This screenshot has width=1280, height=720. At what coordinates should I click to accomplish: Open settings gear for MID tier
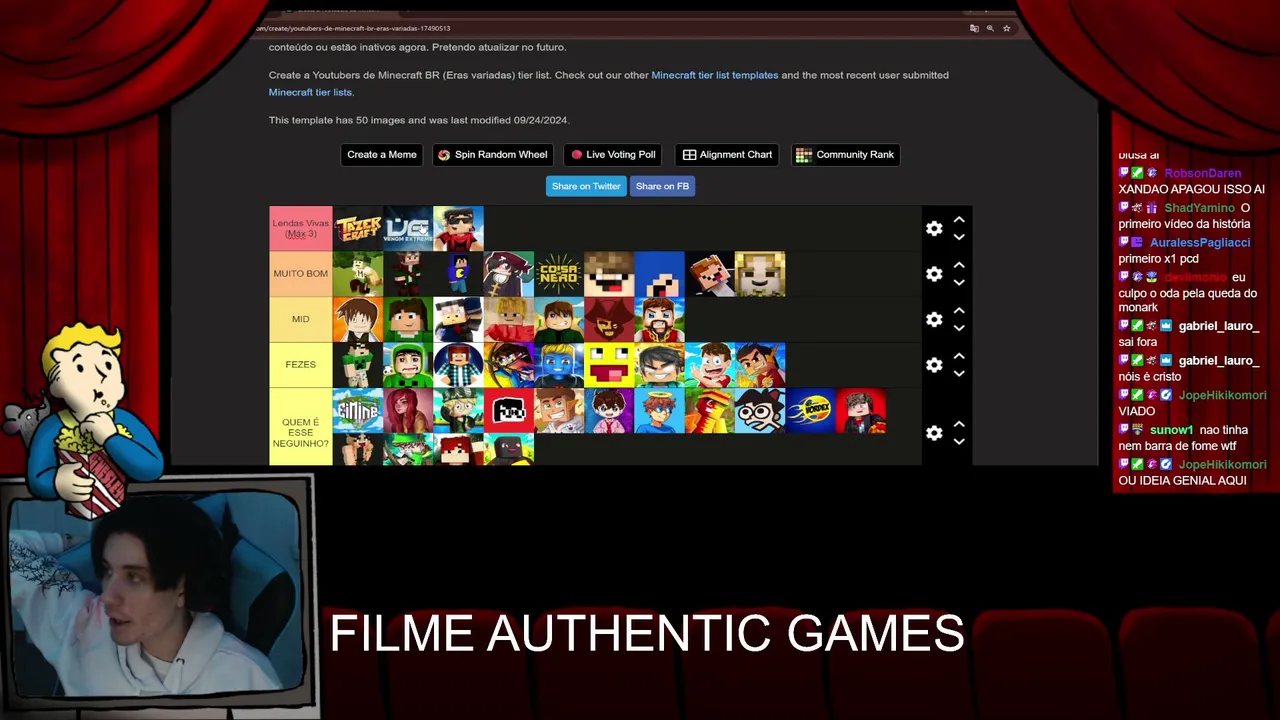[934, 319]
